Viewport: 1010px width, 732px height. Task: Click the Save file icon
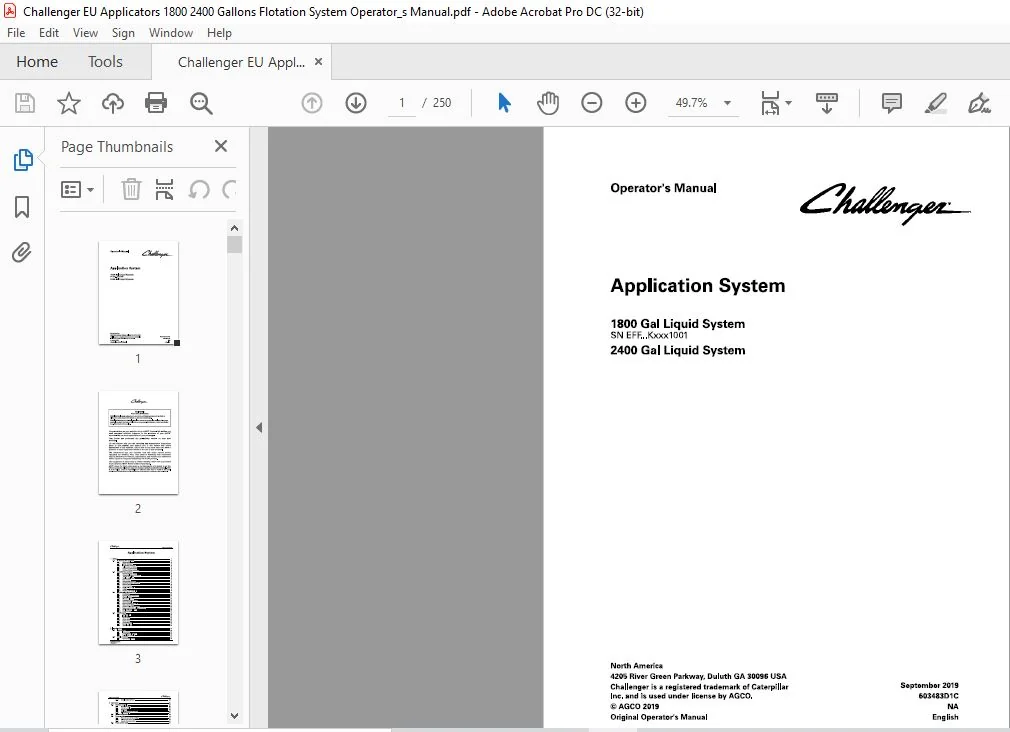tap(25, 103)
